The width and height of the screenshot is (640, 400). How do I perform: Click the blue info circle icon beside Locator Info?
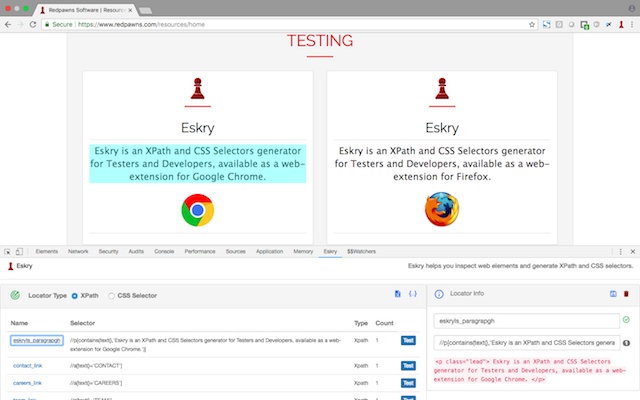(439, 294)
